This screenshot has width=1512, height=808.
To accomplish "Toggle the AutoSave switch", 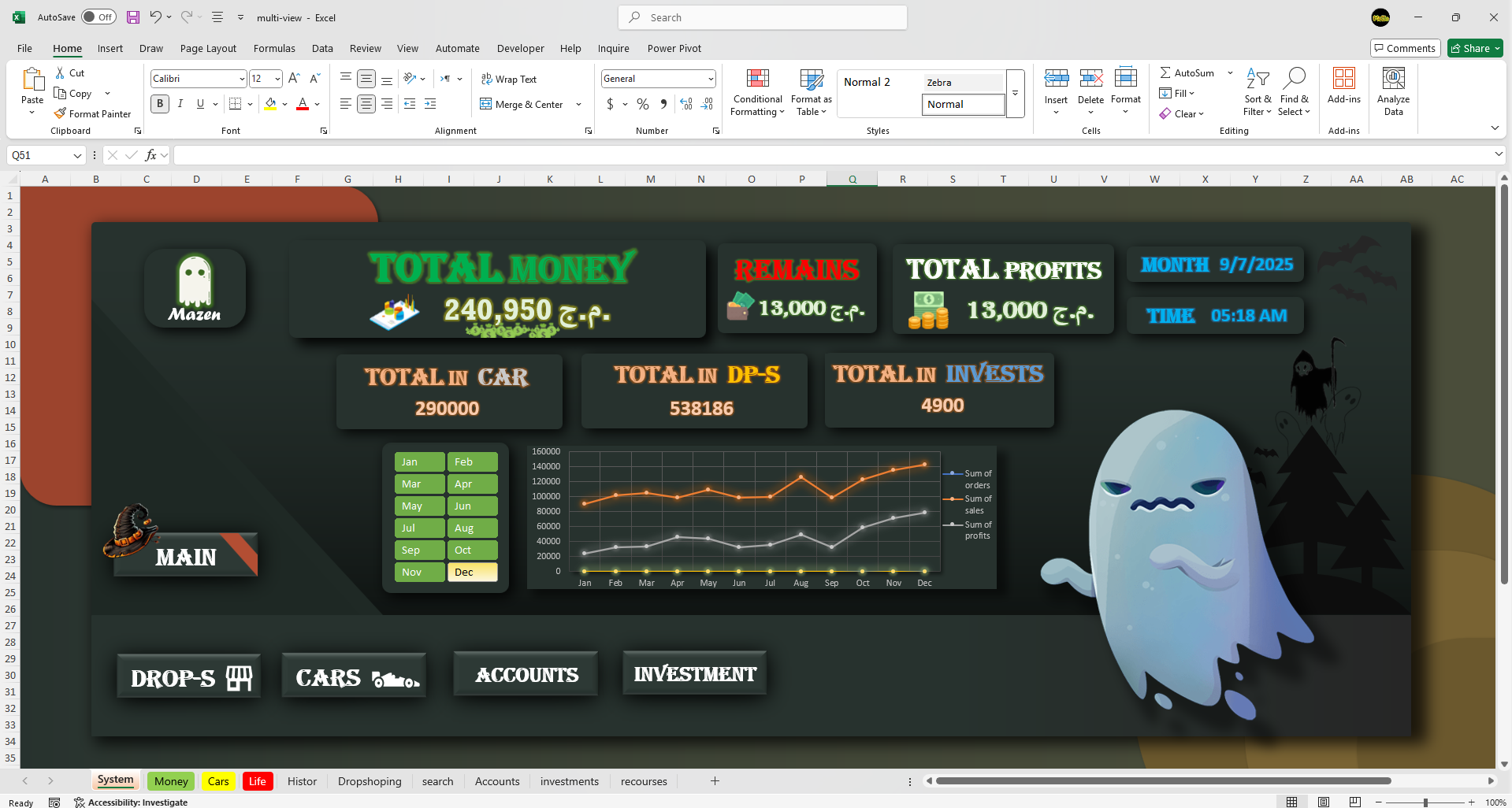I will coord(98,17).
